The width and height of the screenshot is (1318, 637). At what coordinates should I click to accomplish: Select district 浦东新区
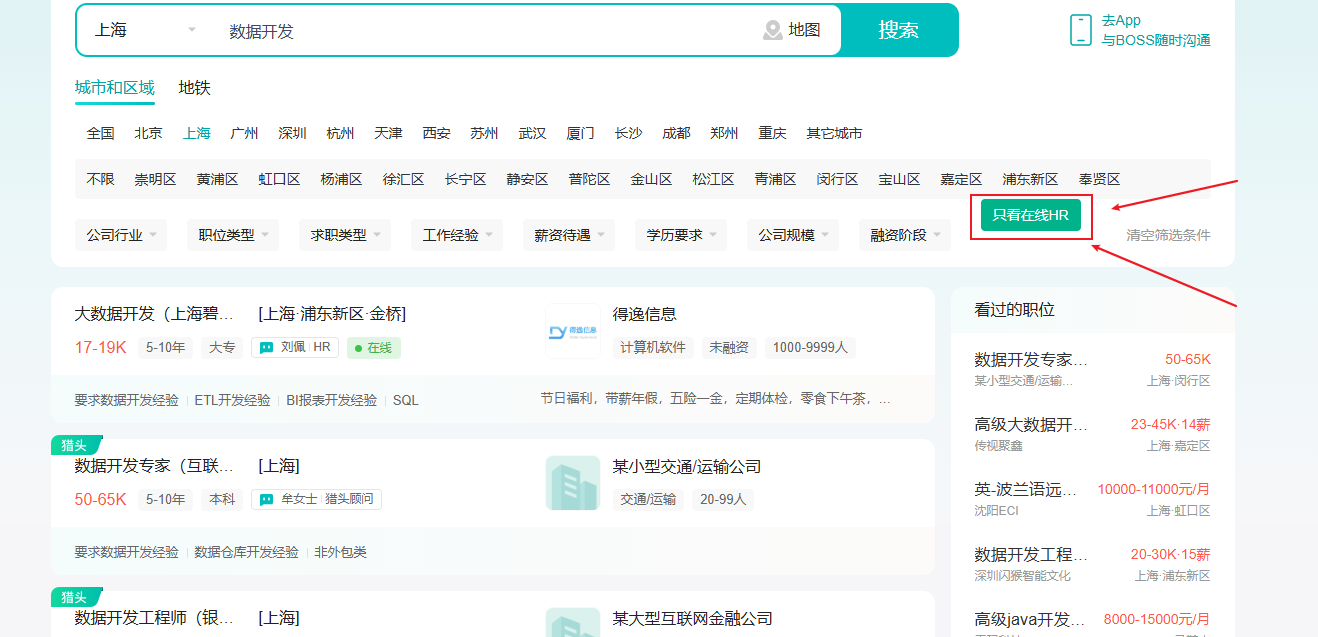[1031, 179]
